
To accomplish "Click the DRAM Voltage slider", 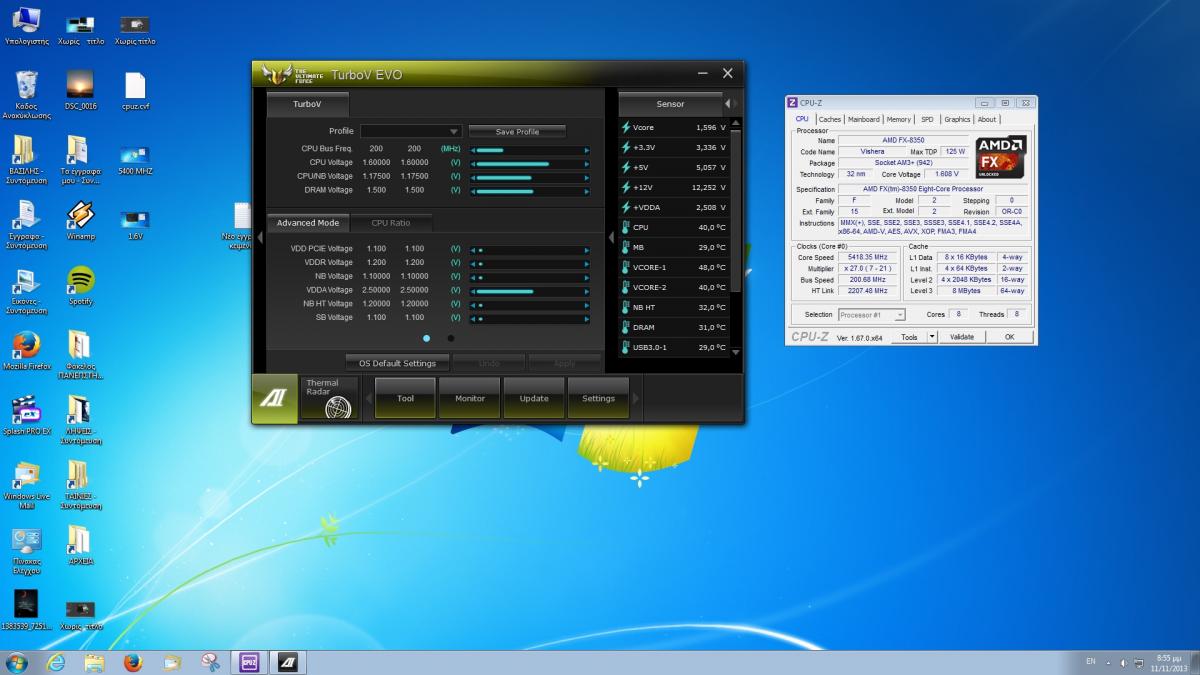I will point(530,190).
